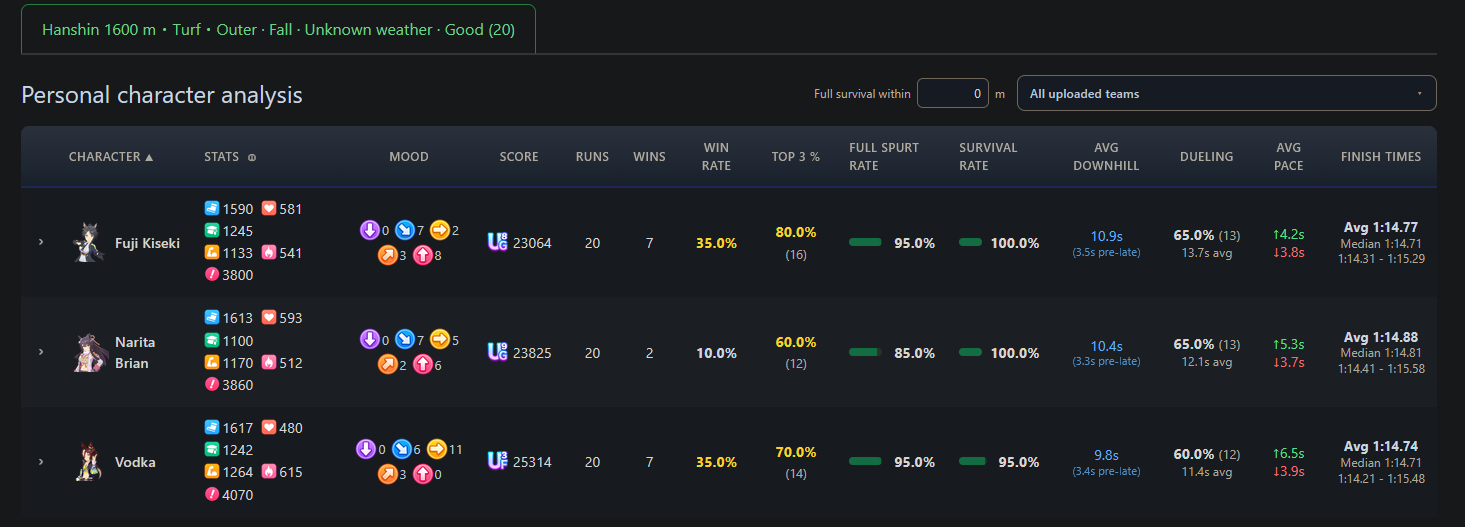
Task: Sort by the CHARACTER column header
Action: (x=111, y=157)
